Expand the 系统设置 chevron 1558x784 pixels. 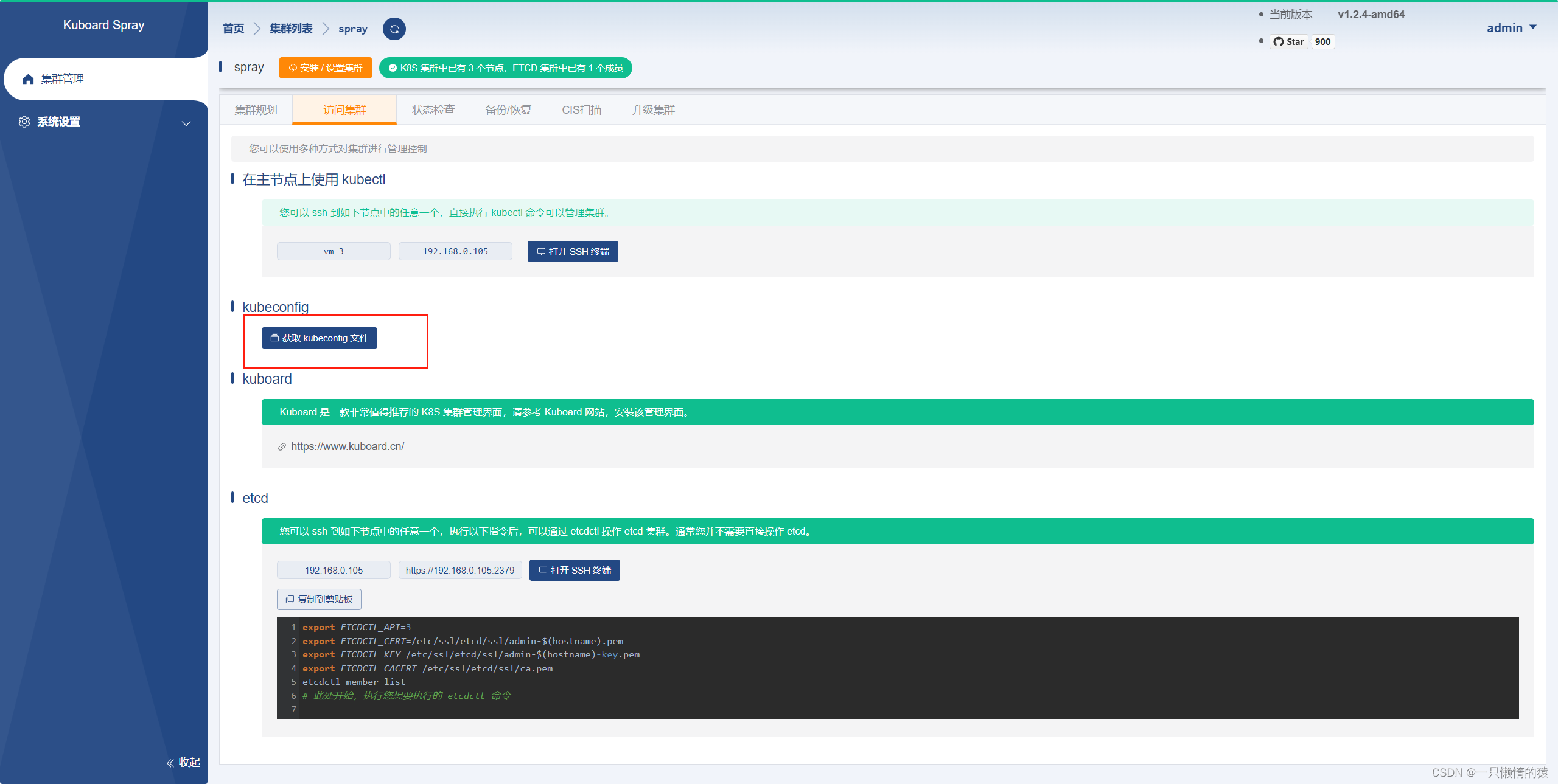coord(186,123)
